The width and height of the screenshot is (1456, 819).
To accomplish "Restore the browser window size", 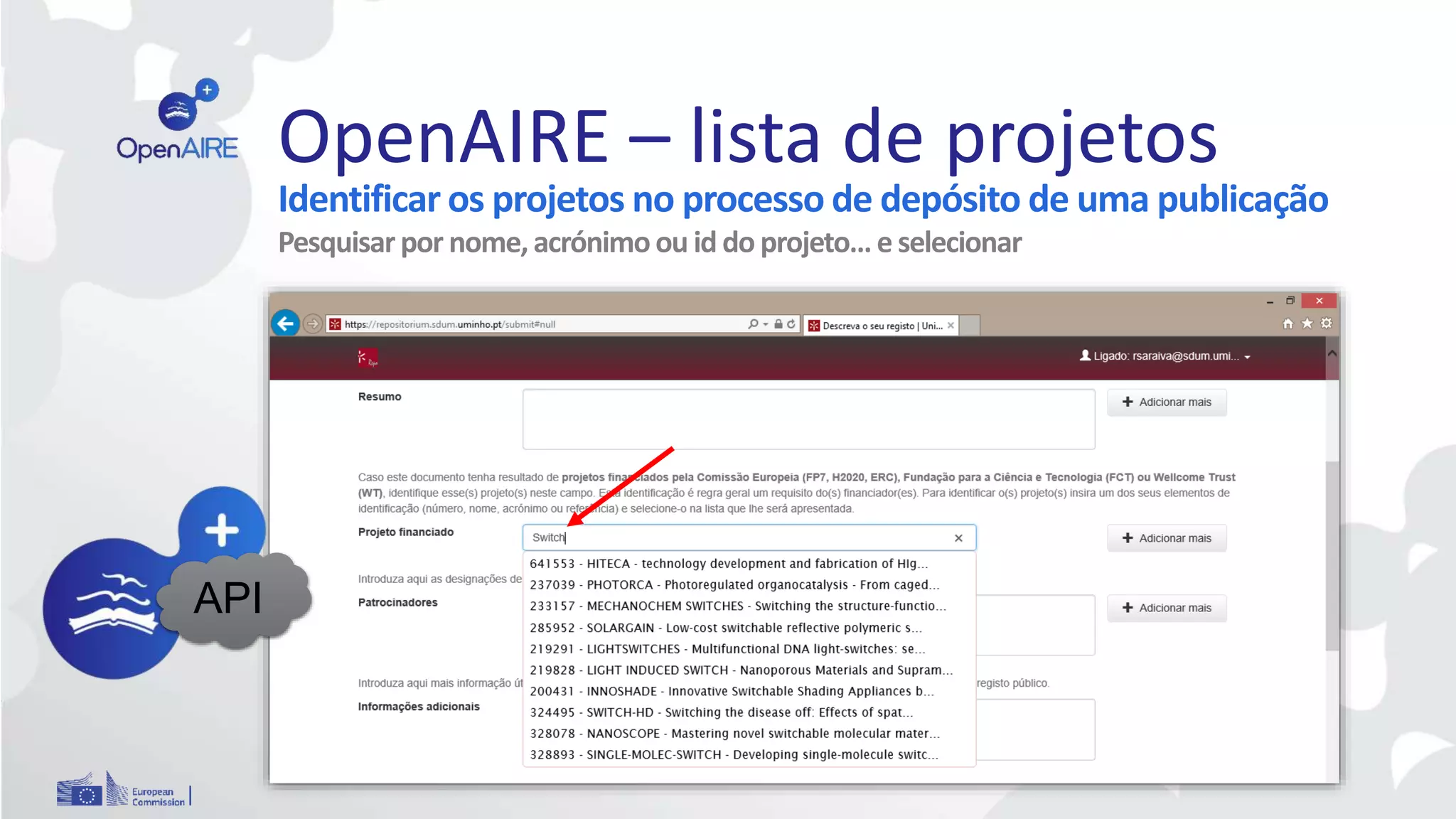I will click(x=1290, y=301).
